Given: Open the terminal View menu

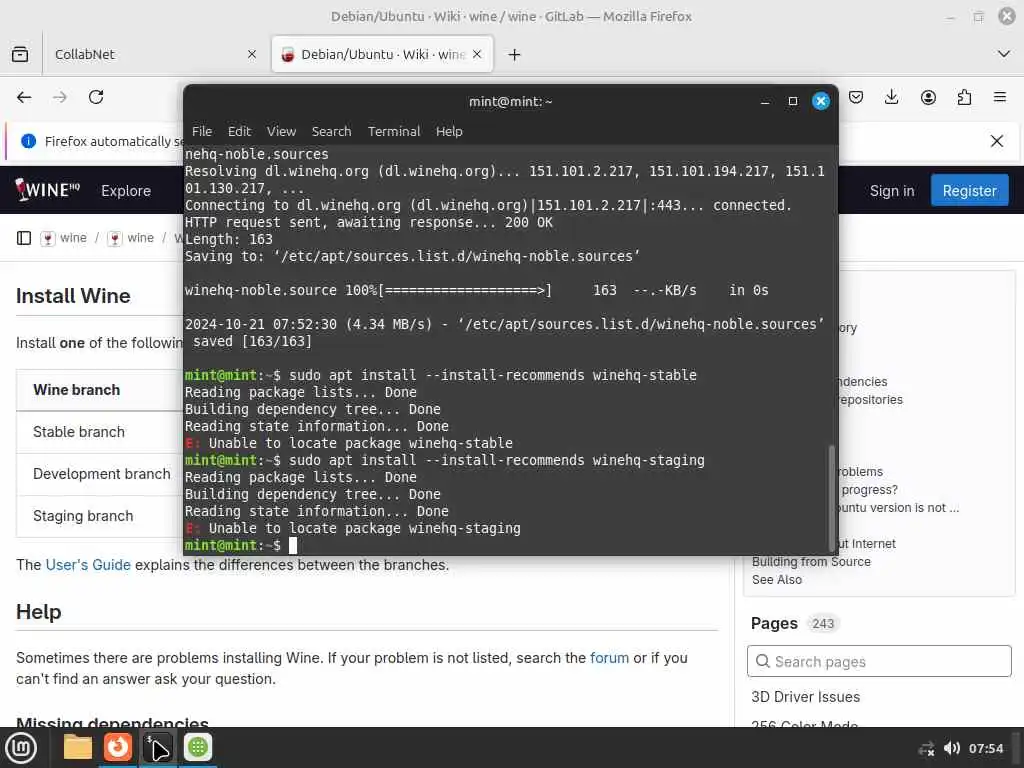Looking at the screenshot, I should click(x=281, y=131).
